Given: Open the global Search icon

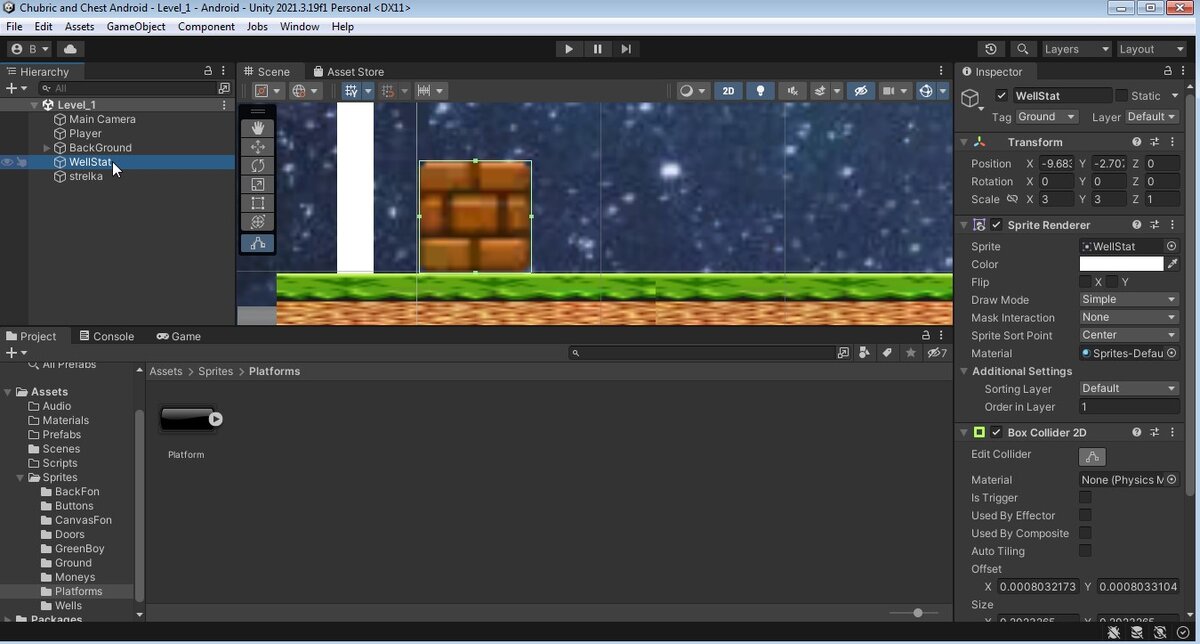Looking at the screenshot, I should [x=1022, y=49].
